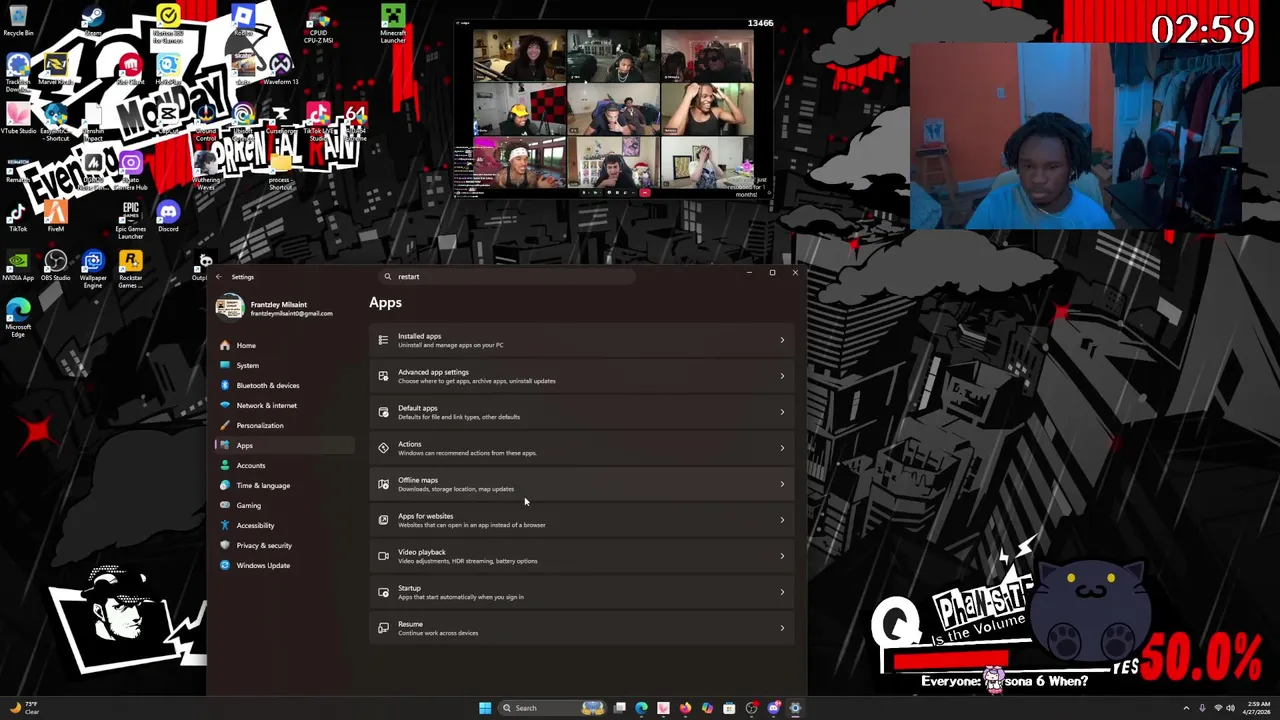
Task: Launch Roblox desktop shortcut
Action: tap(243, 21)
